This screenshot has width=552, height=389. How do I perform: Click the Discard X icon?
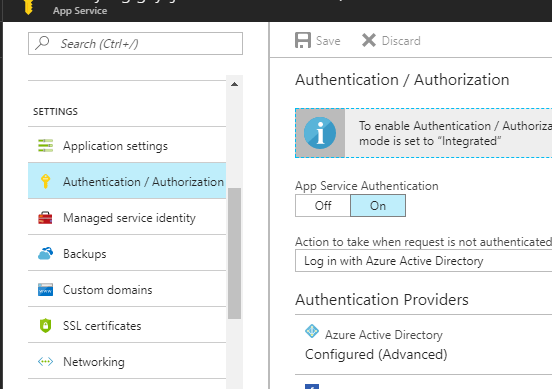369,40
